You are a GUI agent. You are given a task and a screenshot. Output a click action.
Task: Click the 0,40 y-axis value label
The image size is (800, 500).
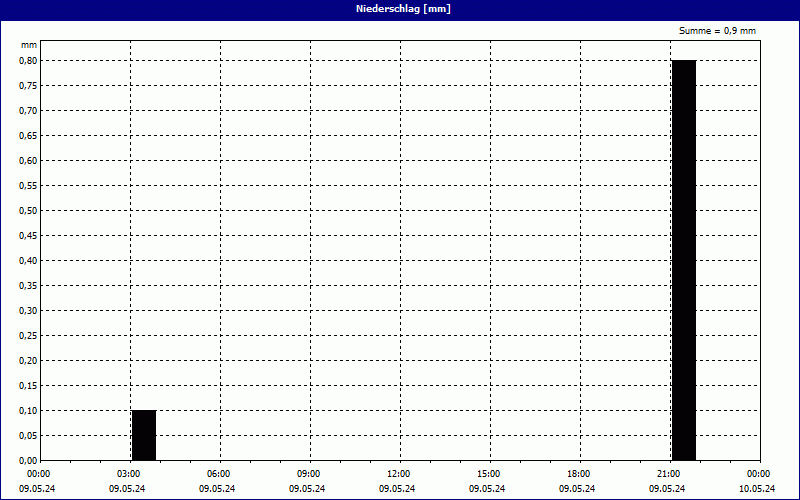click(27, 260)
